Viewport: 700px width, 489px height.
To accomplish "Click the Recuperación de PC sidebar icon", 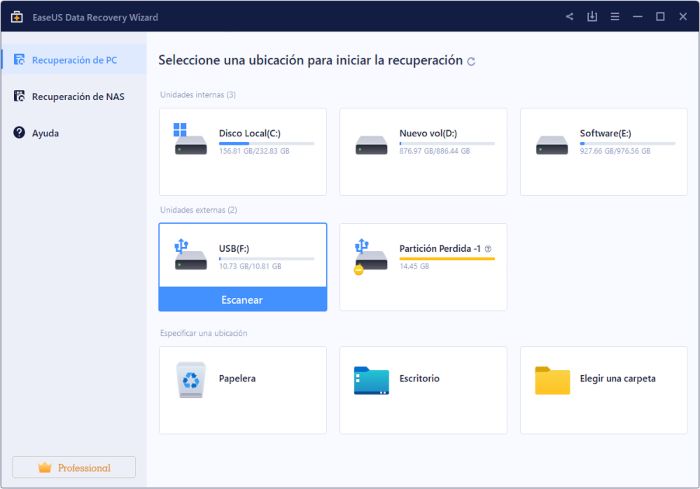I will coord(19,59).
